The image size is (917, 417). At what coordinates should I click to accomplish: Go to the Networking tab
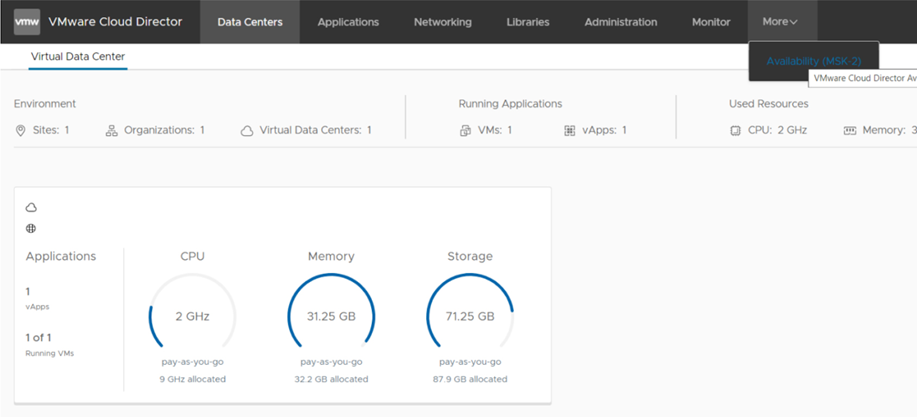tap(443, 22)
